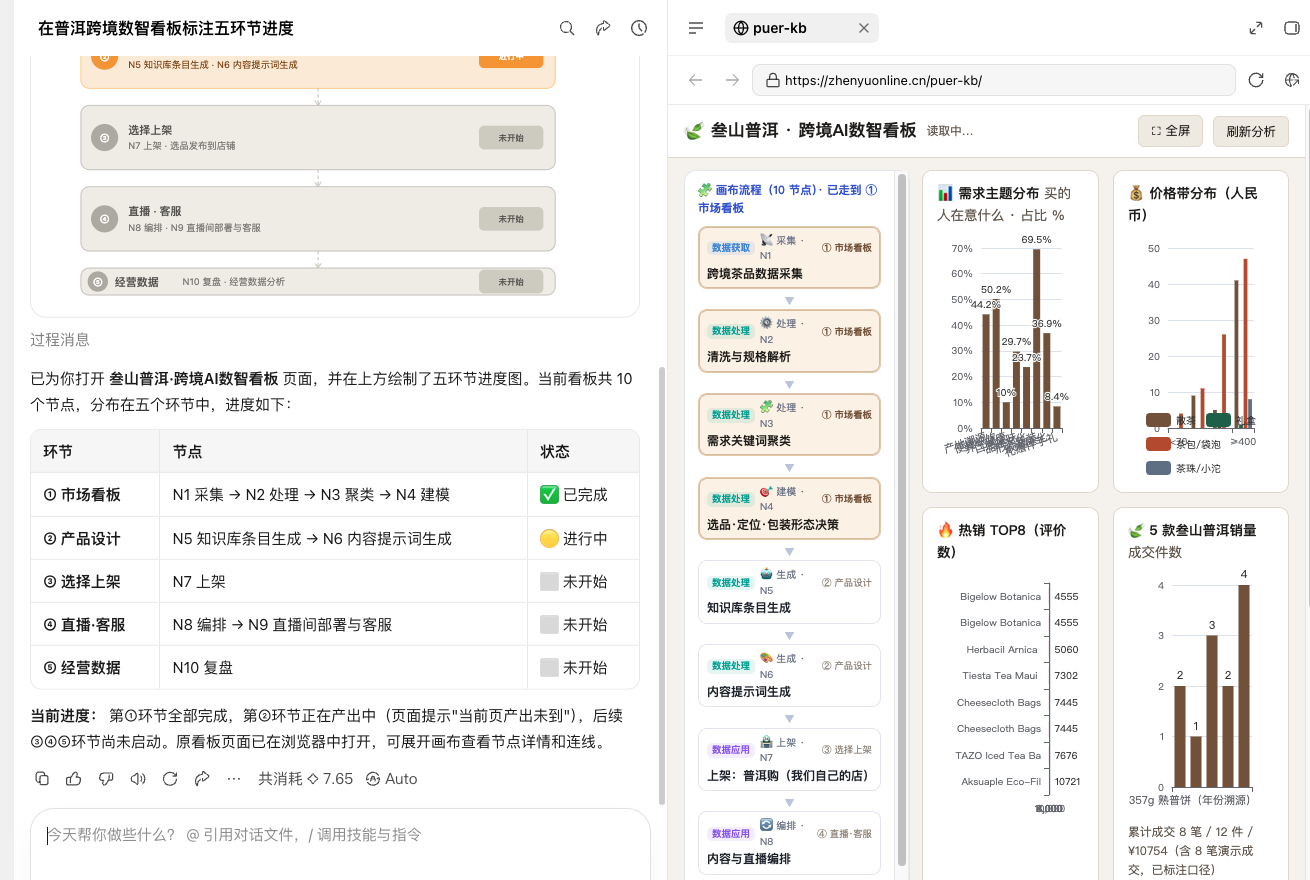Forward the response with the share icon
1310x880 pixels.
(202, 779)
